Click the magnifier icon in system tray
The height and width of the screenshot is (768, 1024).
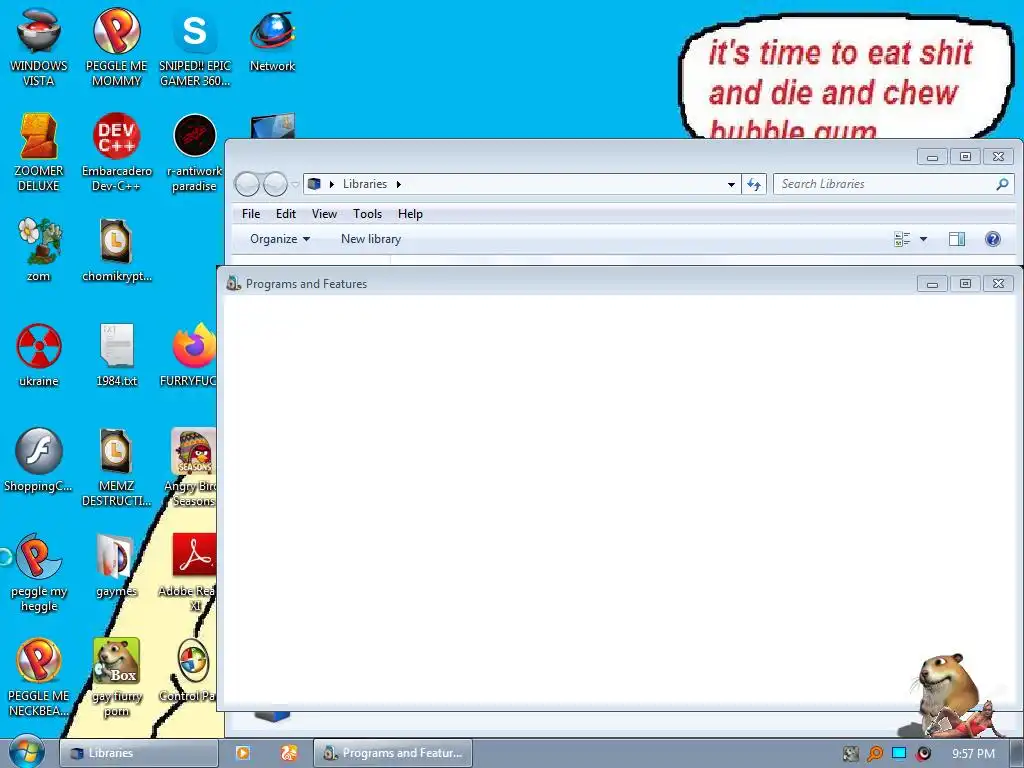point(874,754)
